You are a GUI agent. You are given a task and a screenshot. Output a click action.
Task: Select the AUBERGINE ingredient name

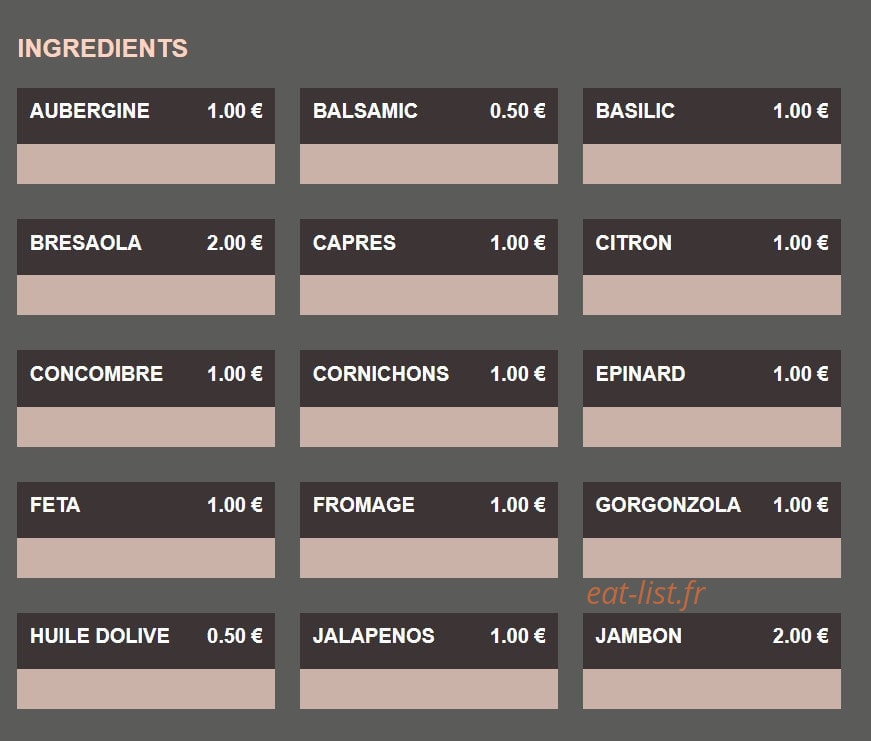point(89,111)
